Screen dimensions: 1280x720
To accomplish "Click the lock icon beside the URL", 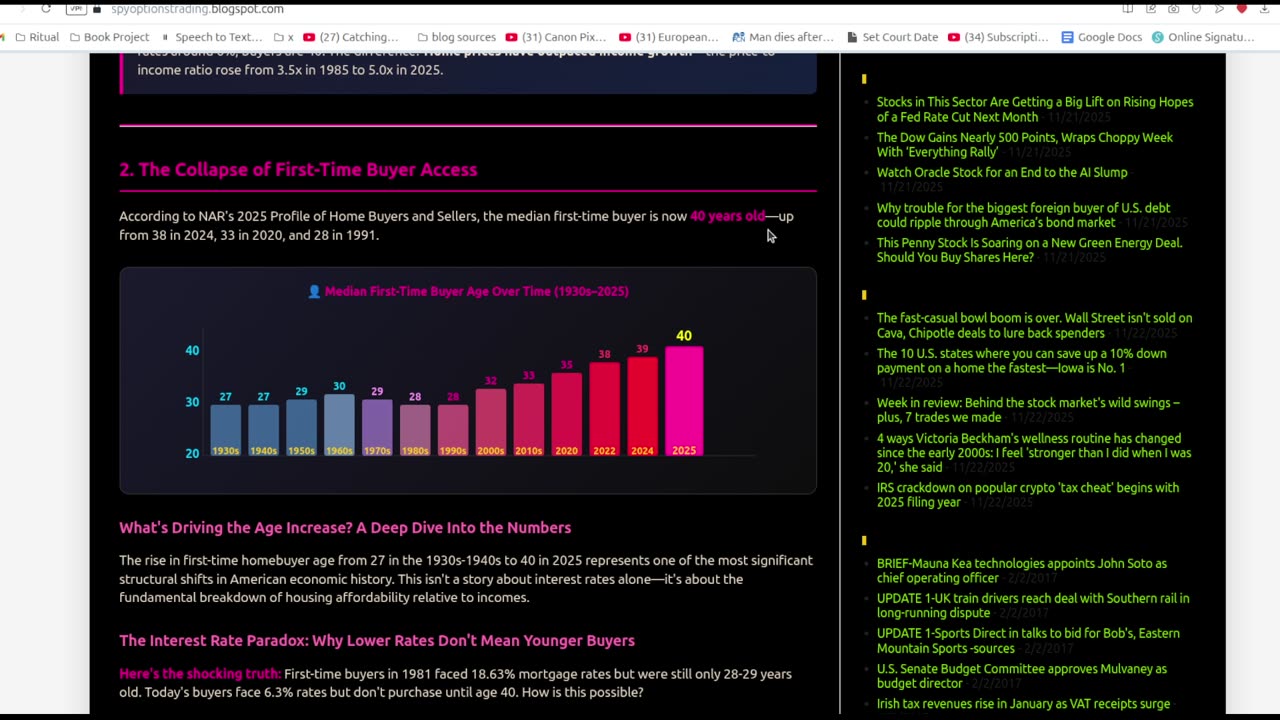I will [97, 9].
